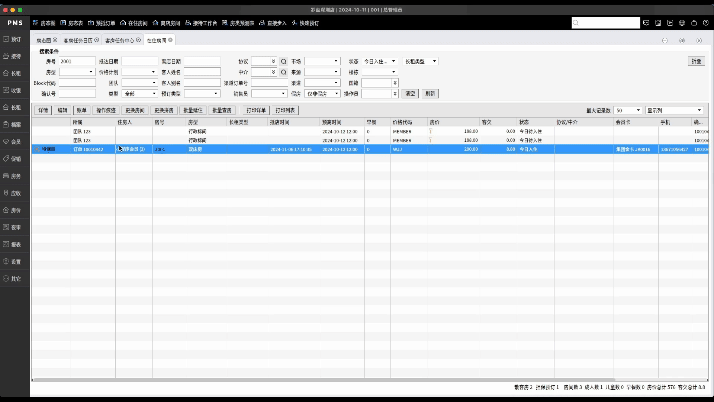This screenshot has width=714, height=402.
Task: Open 预订订单 in the top toolbar
Action: pyautogui.click(x=102, y=23)
